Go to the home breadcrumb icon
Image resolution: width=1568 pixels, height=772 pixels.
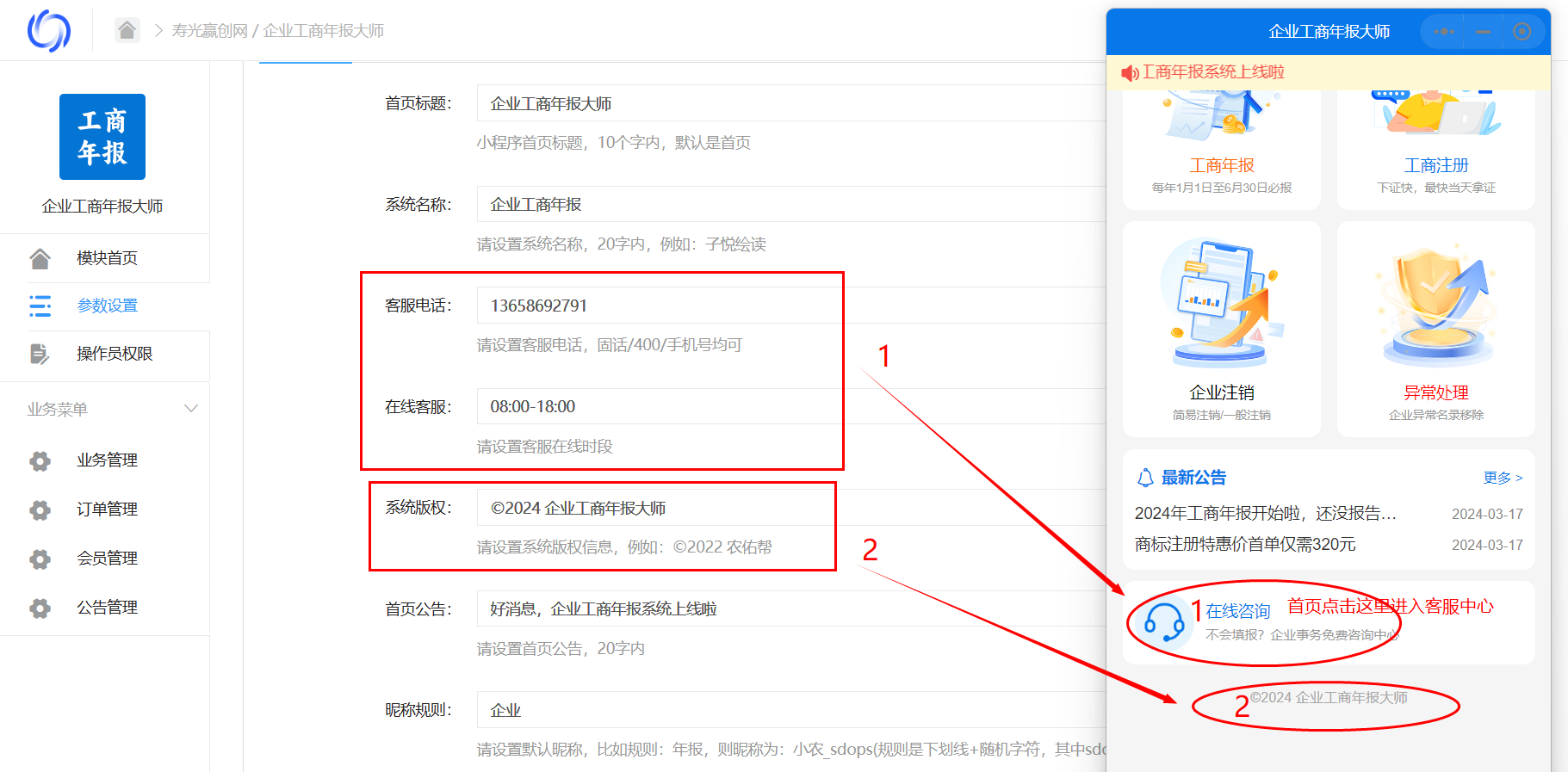click(x=127, y=31)
